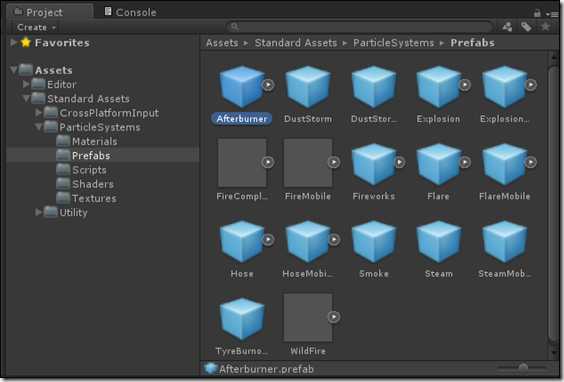Click the save search star icon
The width and height of the screenshot is (564, 382).
tap(546, 27)
